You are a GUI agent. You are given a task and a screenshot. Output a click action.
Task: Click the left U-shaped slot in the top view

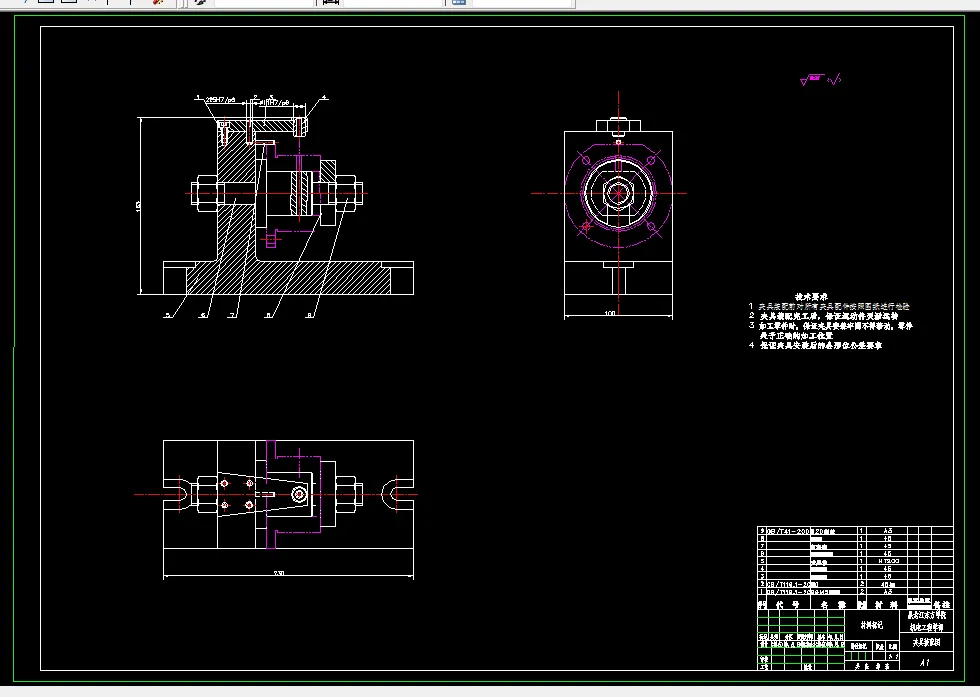pyautogui.click(x=176, y=494)
